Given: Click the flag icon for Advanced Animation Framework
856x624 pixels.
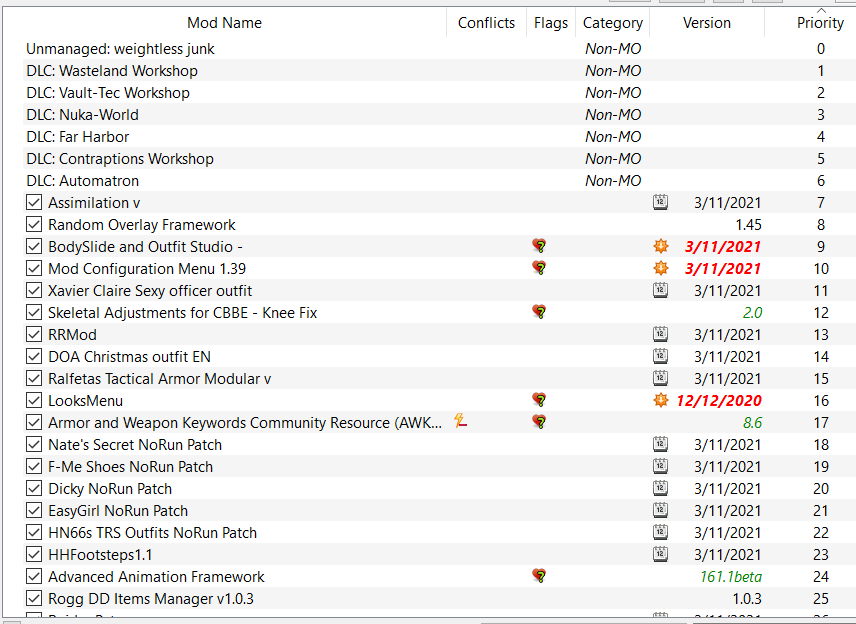Looking at the screenshot, I should pyautogui.click(x=539, y=576).
